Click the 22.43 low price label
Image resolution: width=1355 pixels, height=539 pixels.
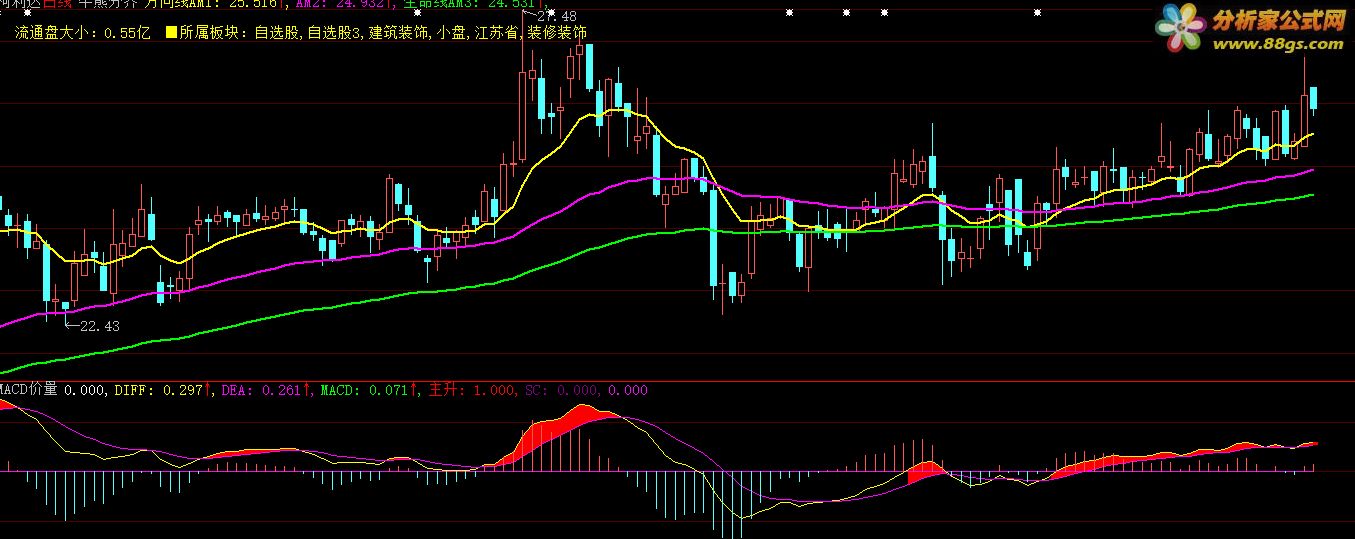click(99, 326)
